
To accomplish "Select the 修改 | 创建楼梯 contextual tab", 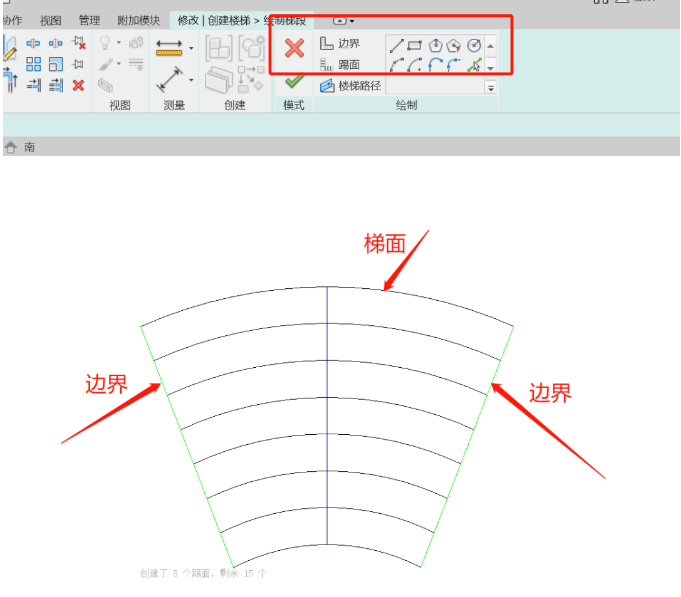I will click(242, 20).
